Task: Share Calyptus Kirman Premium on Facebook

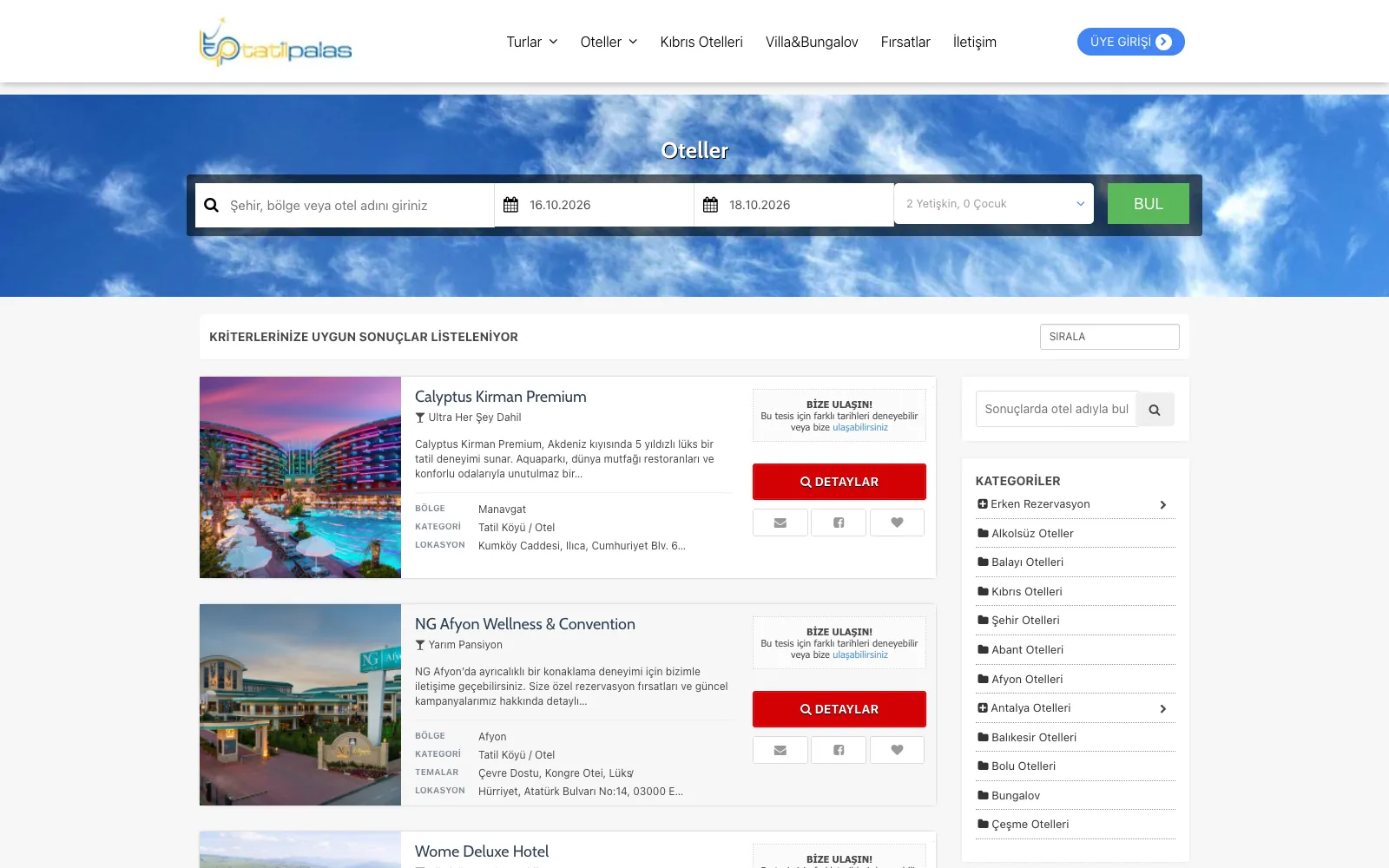Action: point(839,523)
